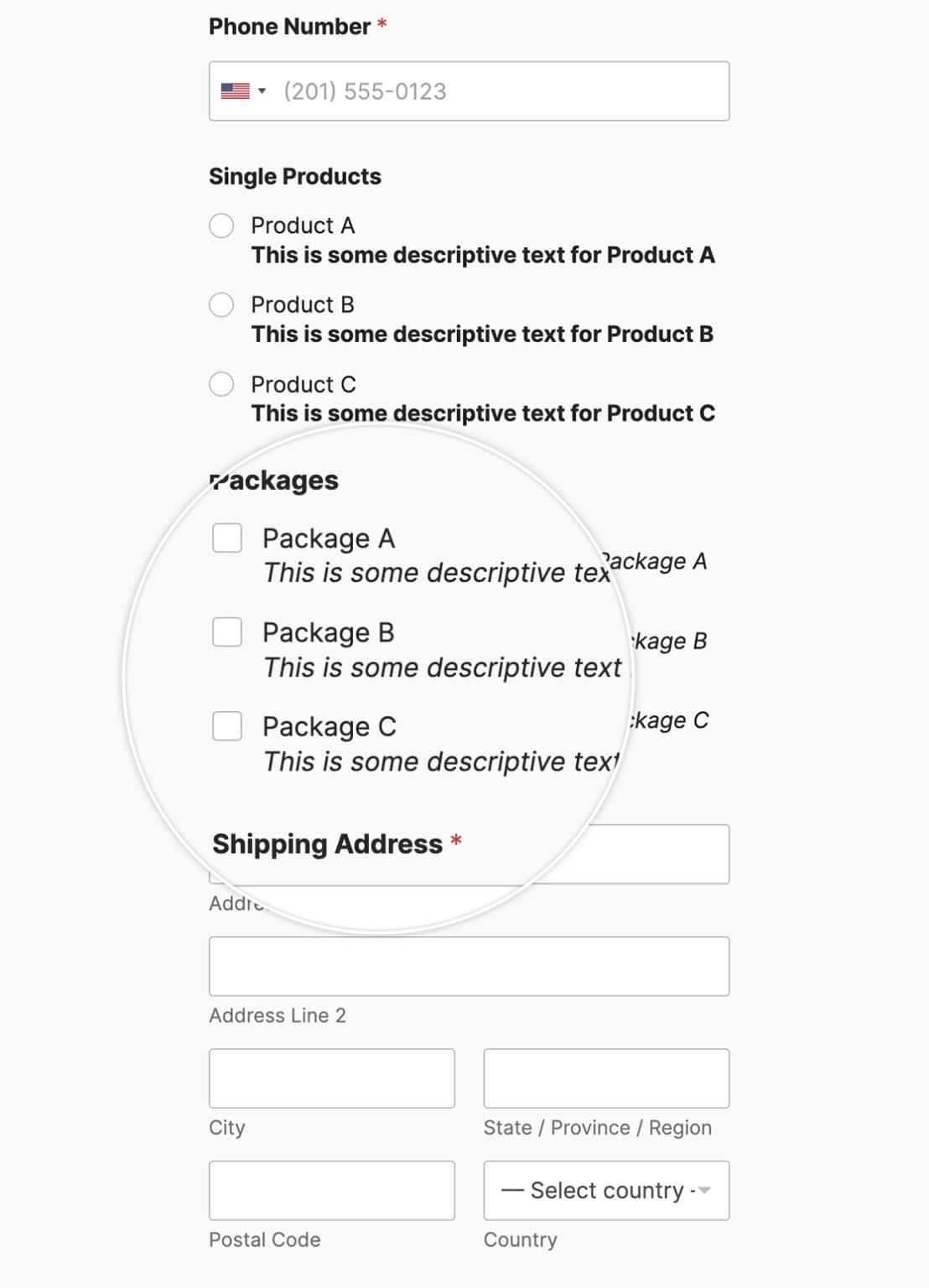Click the City input field
The height and width of the screenshot is (1288, 929).
pos(330,1078)
